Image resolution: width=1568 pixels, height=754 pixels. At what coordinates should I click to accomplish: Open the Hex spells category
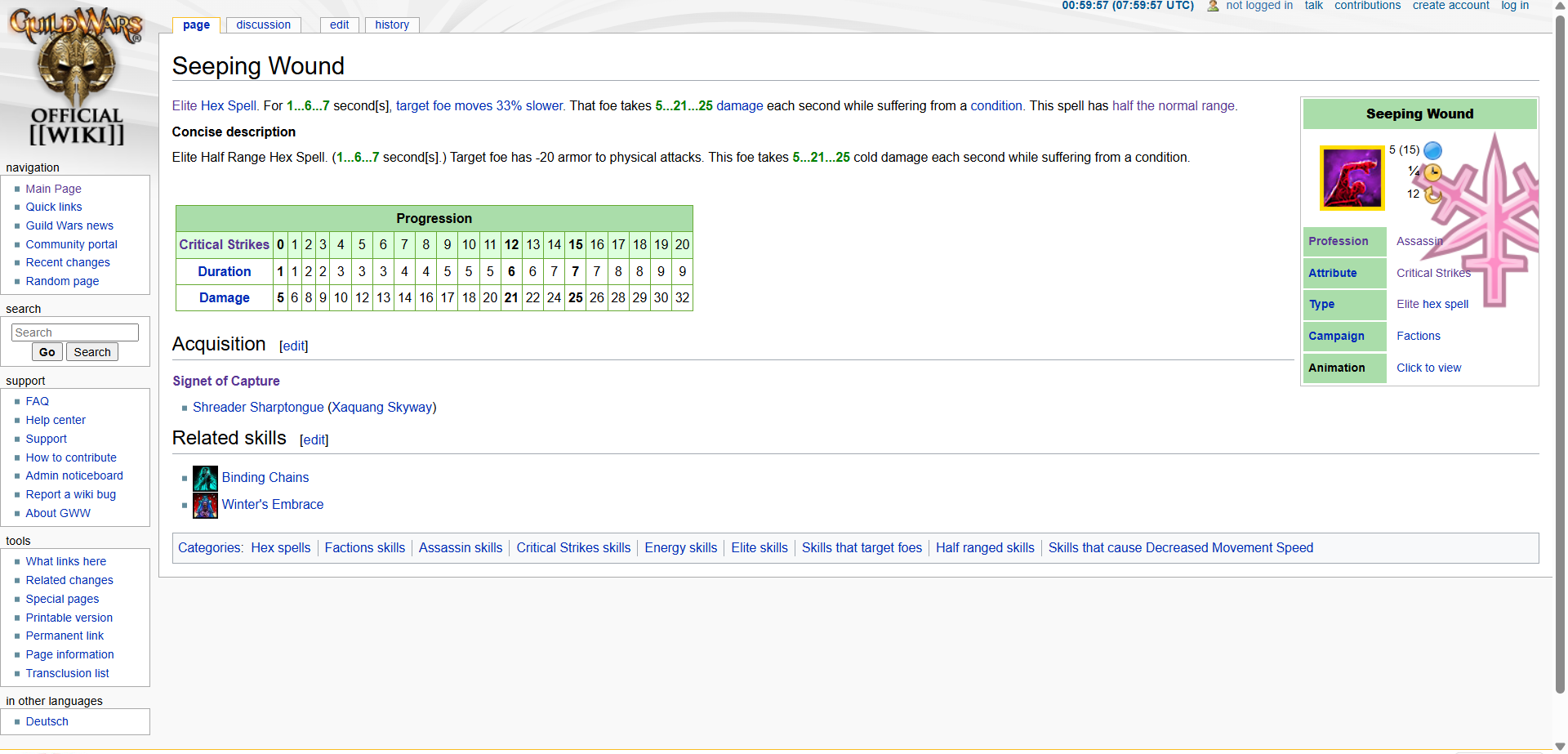click(281, 548)
